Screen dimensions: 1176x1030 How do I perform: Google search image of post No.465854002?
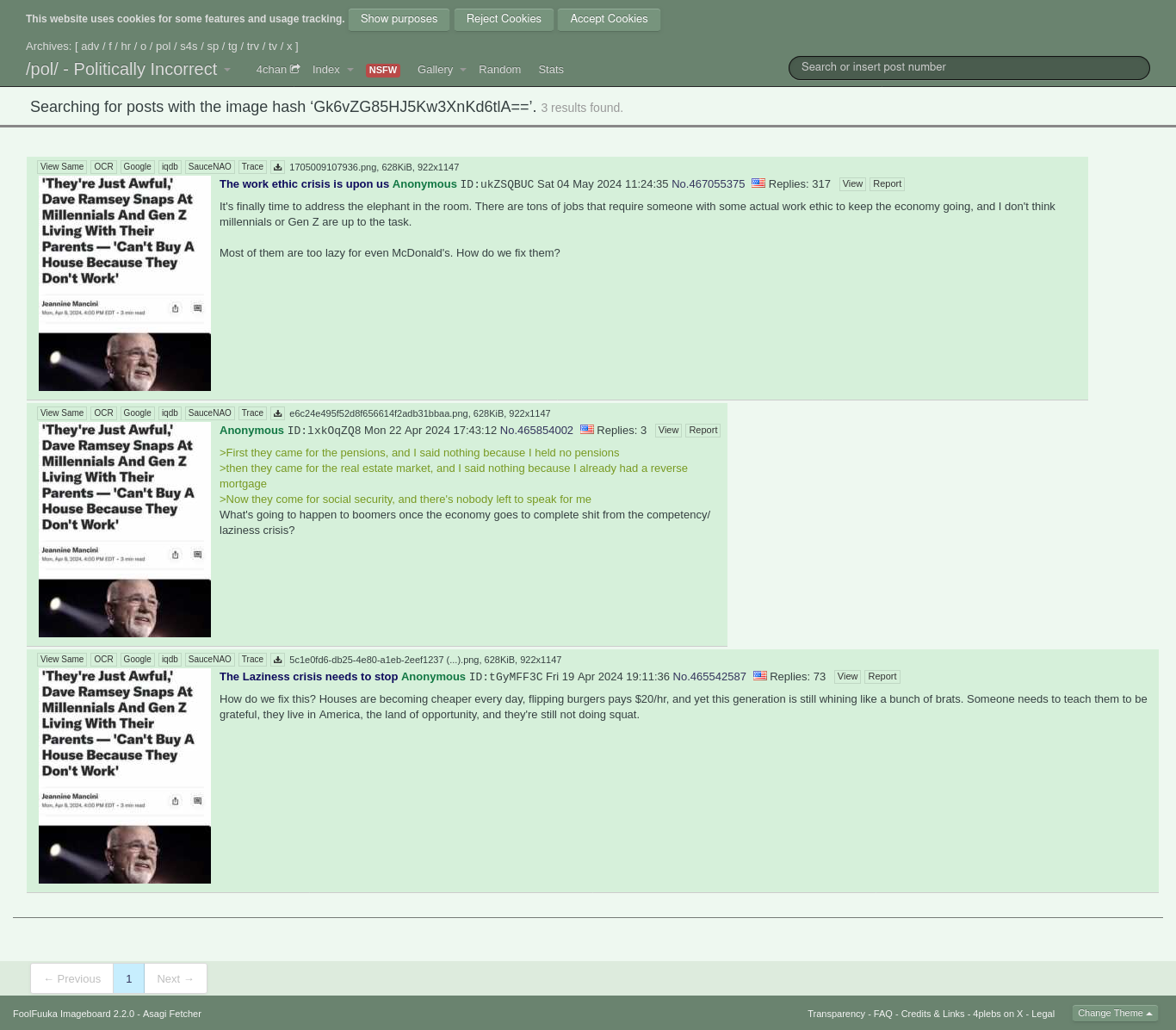point(137,413)
